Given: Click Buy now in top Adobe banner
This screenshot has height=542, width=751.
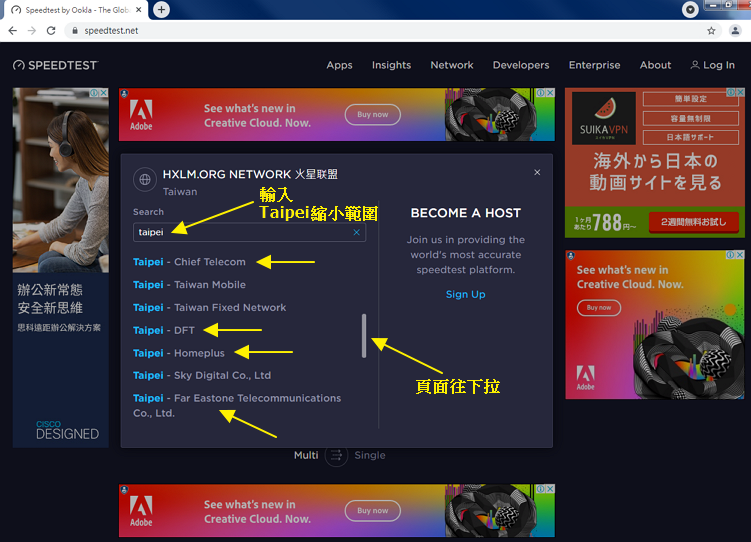Looking at the screenshot, I should (373, 114).
